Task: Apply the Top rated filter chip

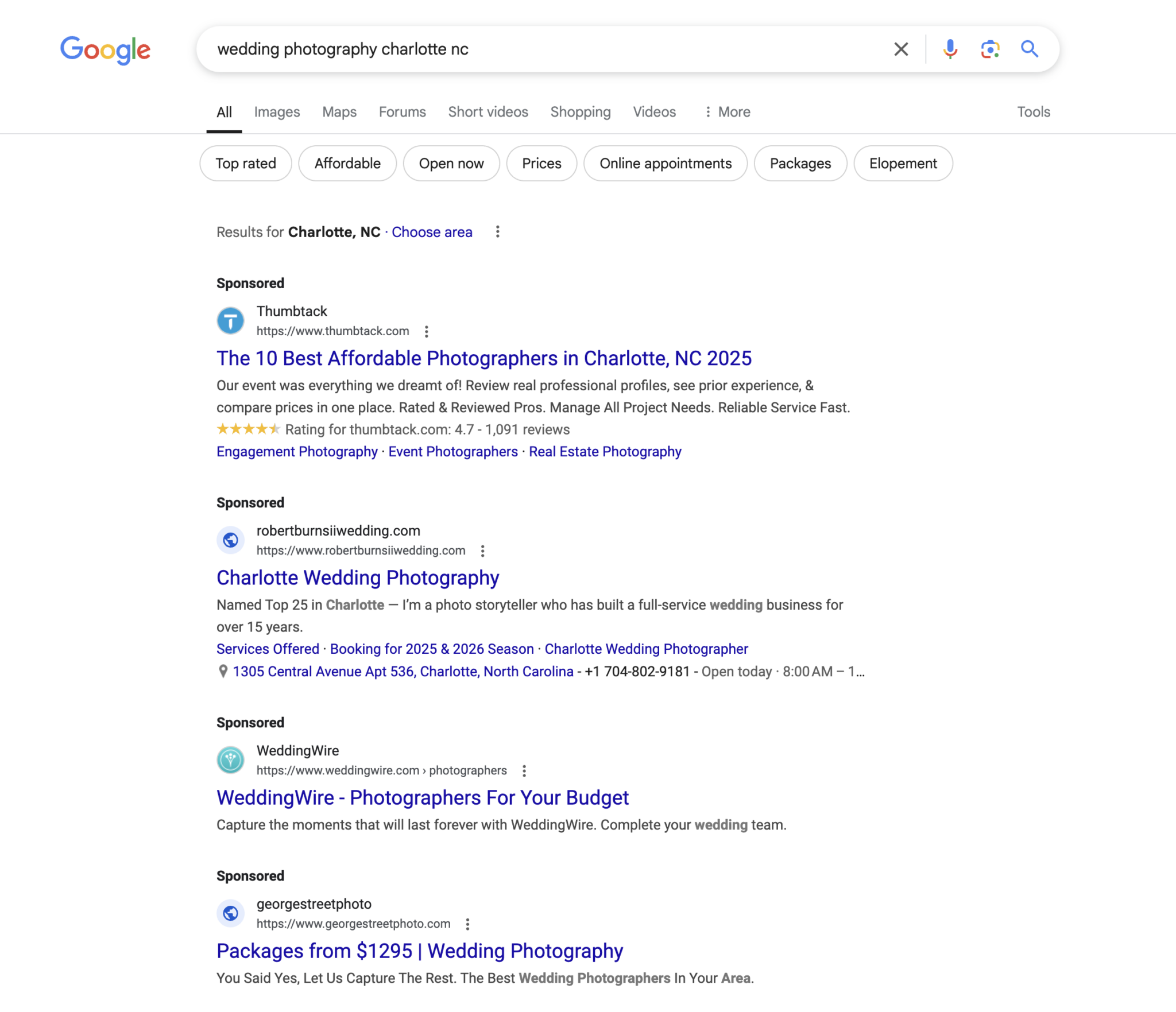Action: 246,164
